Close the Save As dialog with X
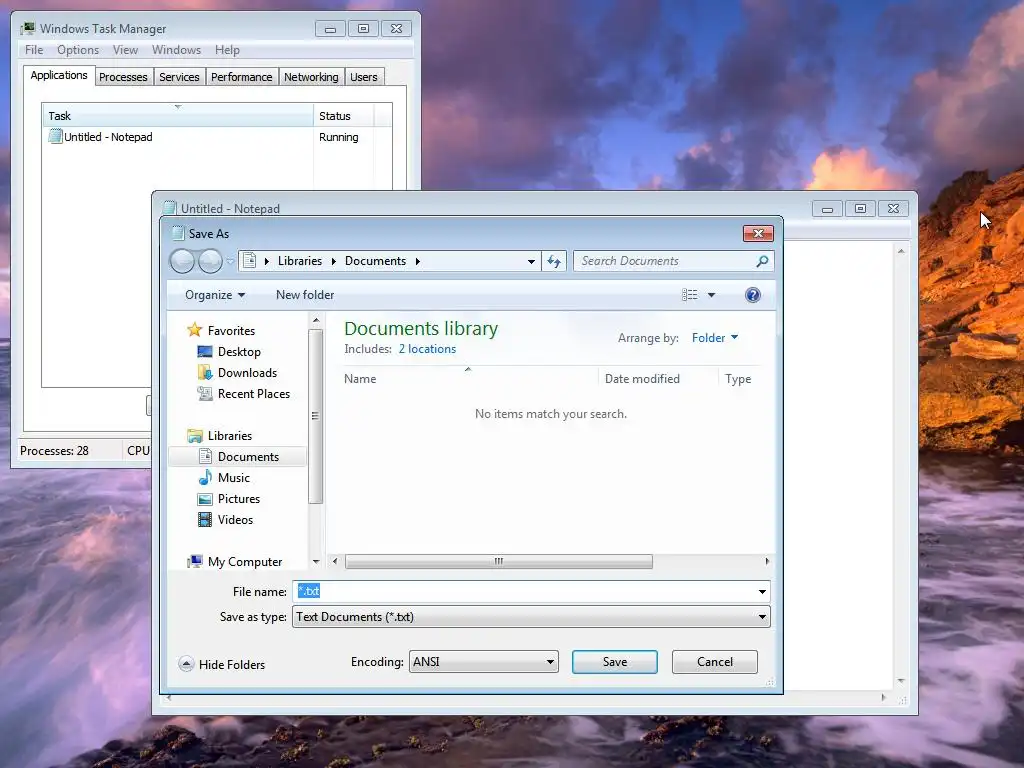1024x768 pixels. (x=758, y=233)
